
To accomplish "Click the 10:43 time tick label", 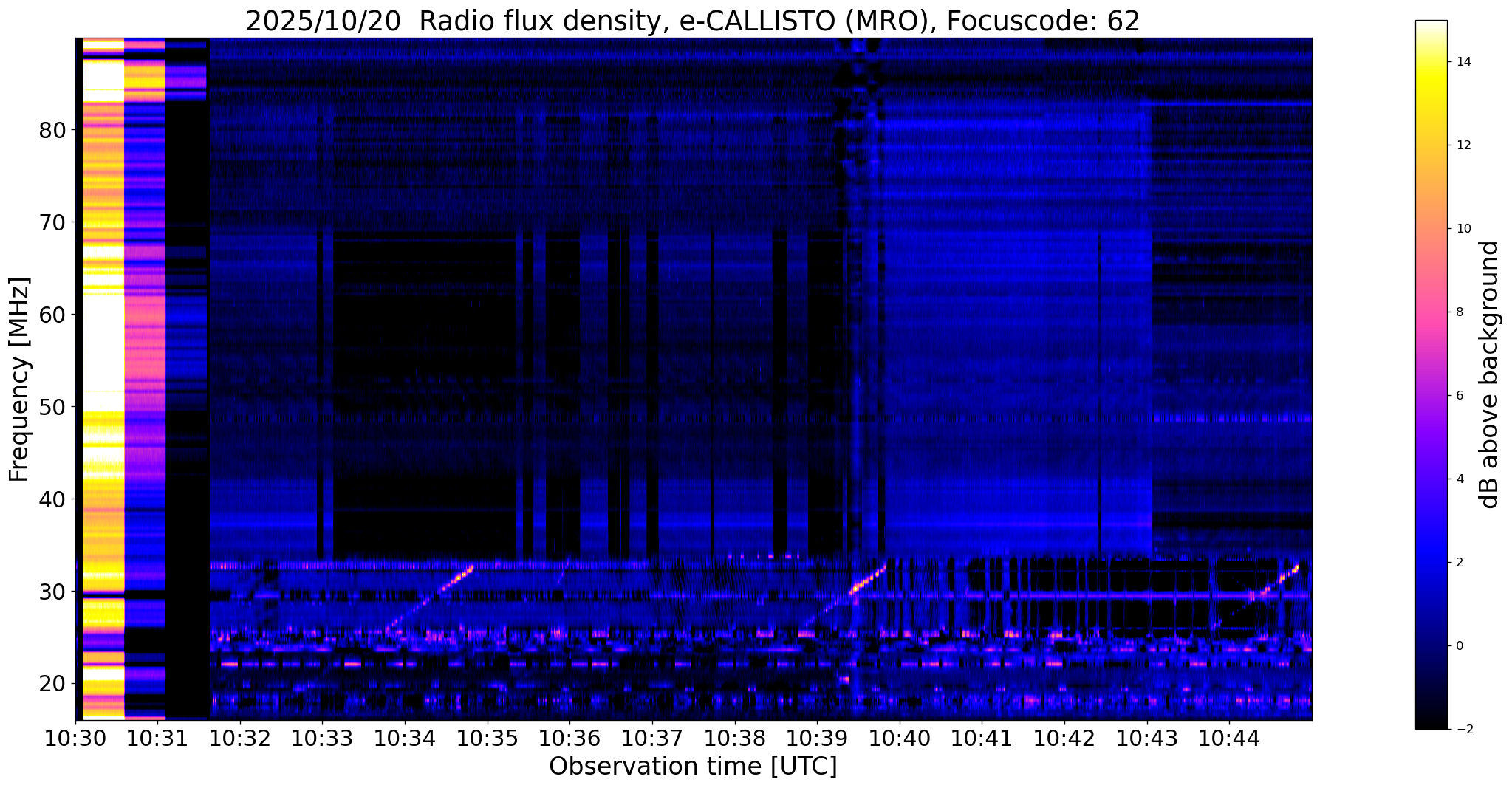I will tap(1147, 738).
